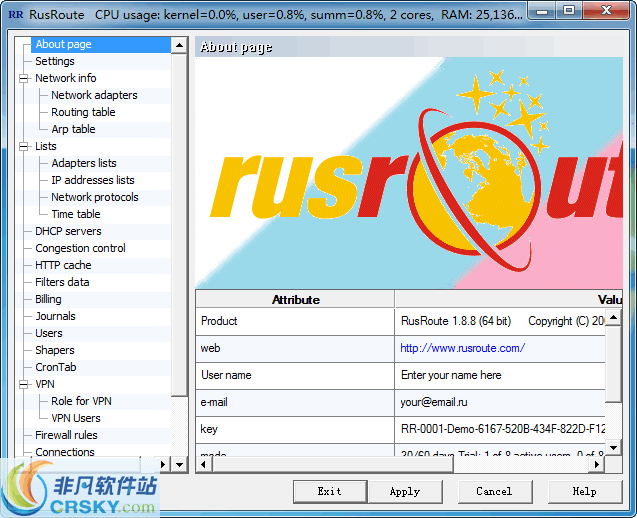The width and height of the screenshot is (637, 518).
Task: Click the Attribute column header
Action: tap(295, 300)
